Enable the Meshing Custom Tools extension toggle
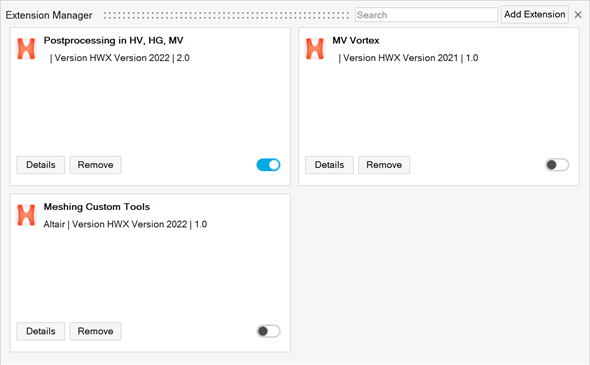This screenshot has width=590, height=365. coord(268,331)
